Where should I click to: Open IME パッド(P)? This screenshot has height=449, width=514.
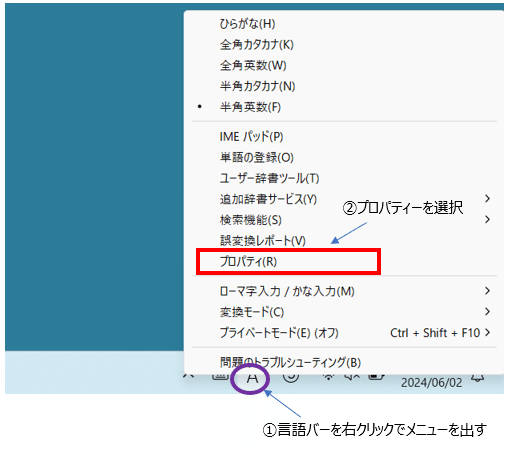click(x=251, y=137)
